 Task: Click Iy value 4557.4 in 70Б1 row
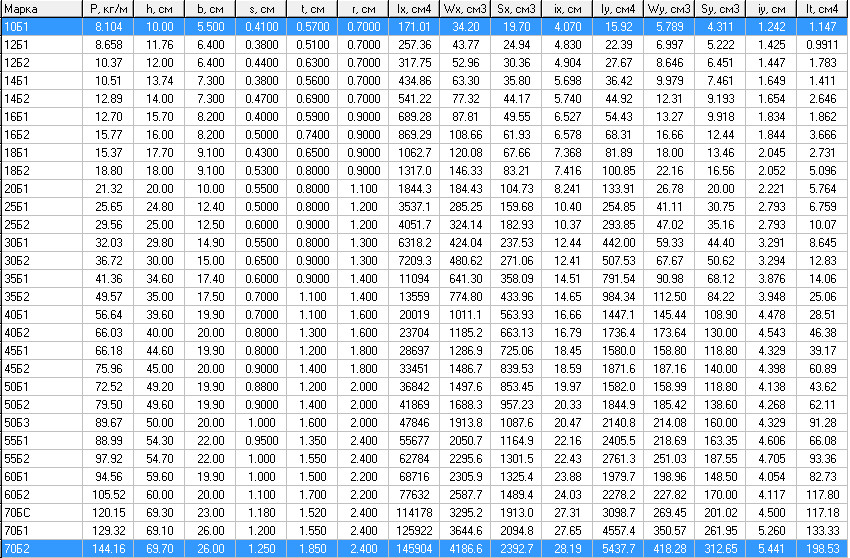618,531
